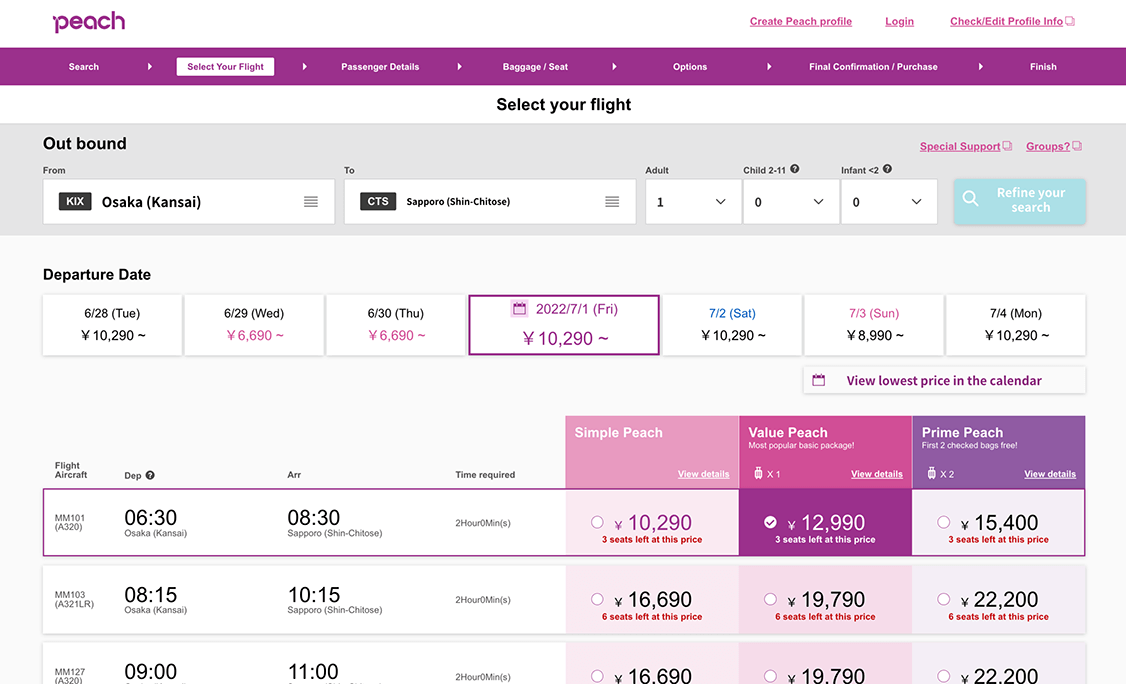Viewport: 1126px width, 684px height.
Task: View details for Prime Peach
Action: (1050, 474)
